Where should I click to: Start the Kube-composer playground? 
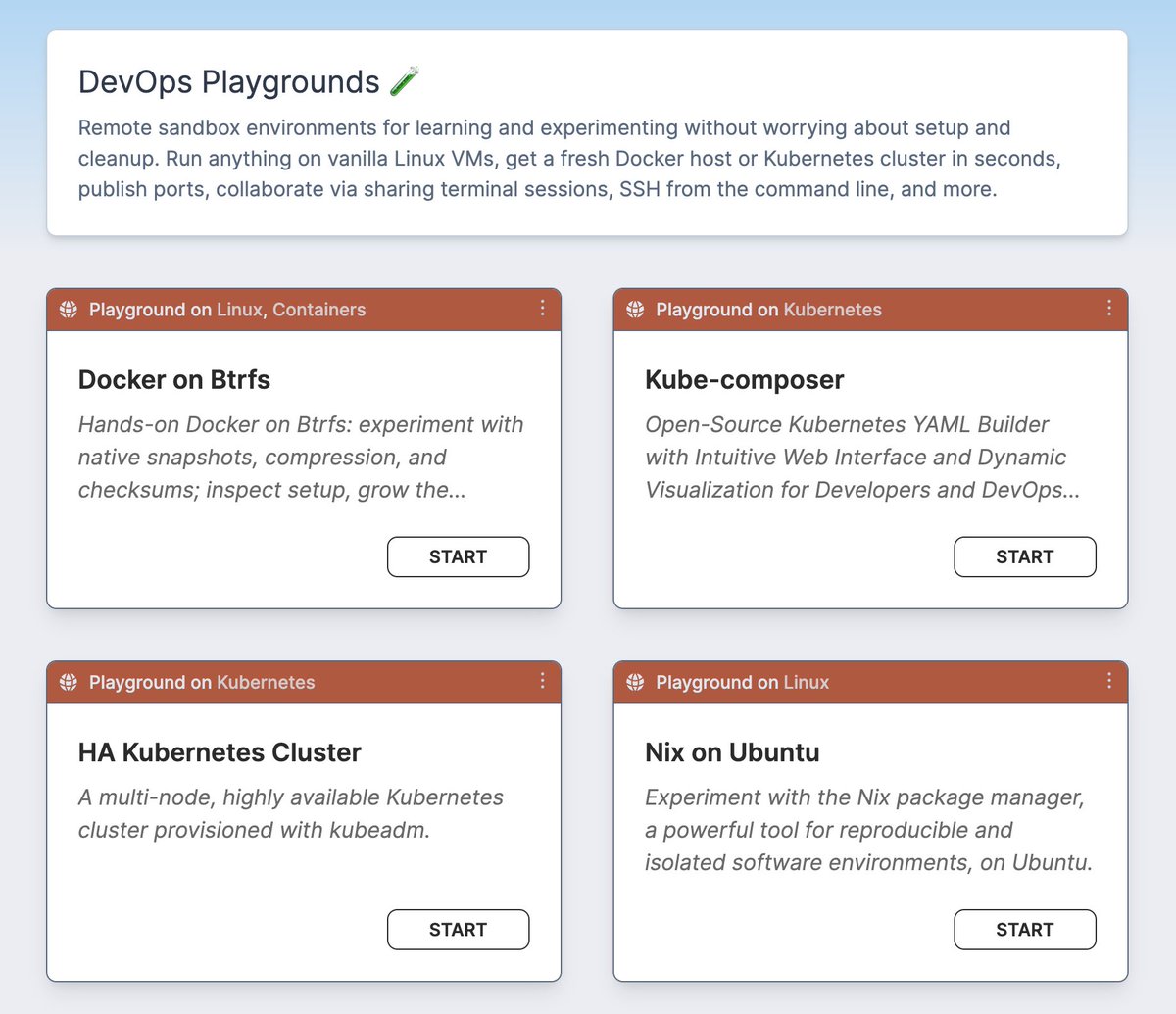(1025, 556)
